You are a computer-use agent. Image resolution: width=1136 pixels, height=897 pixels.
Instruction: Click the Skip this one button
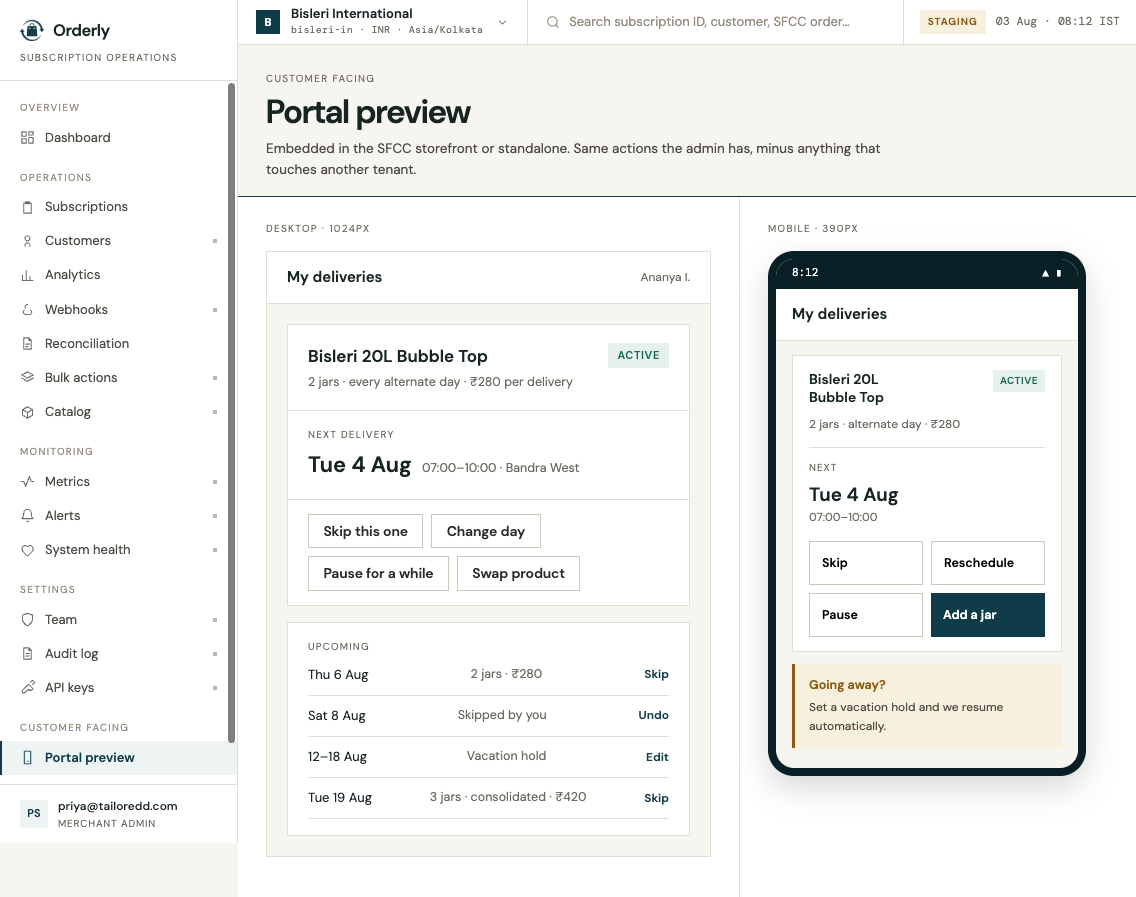click(x=365, y=531)
